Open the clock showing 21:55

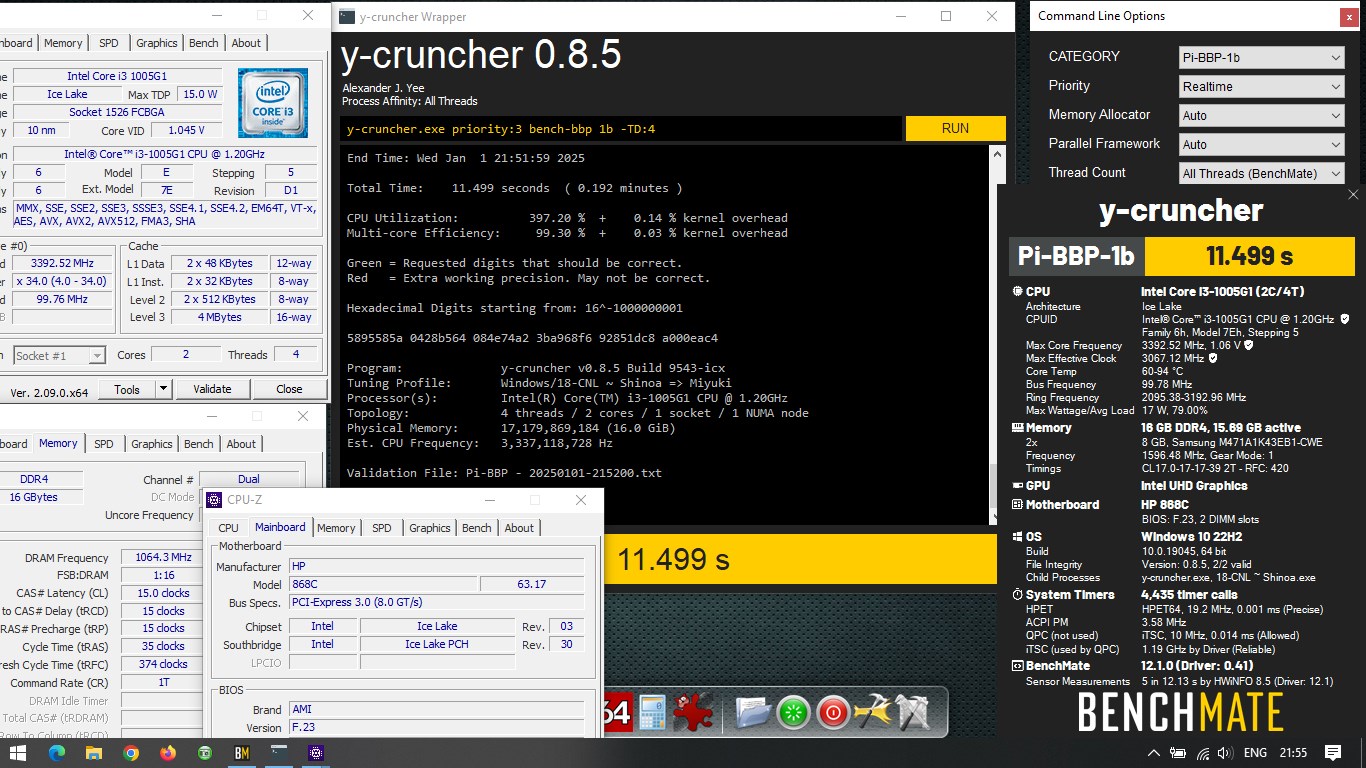coord(1292,753)
